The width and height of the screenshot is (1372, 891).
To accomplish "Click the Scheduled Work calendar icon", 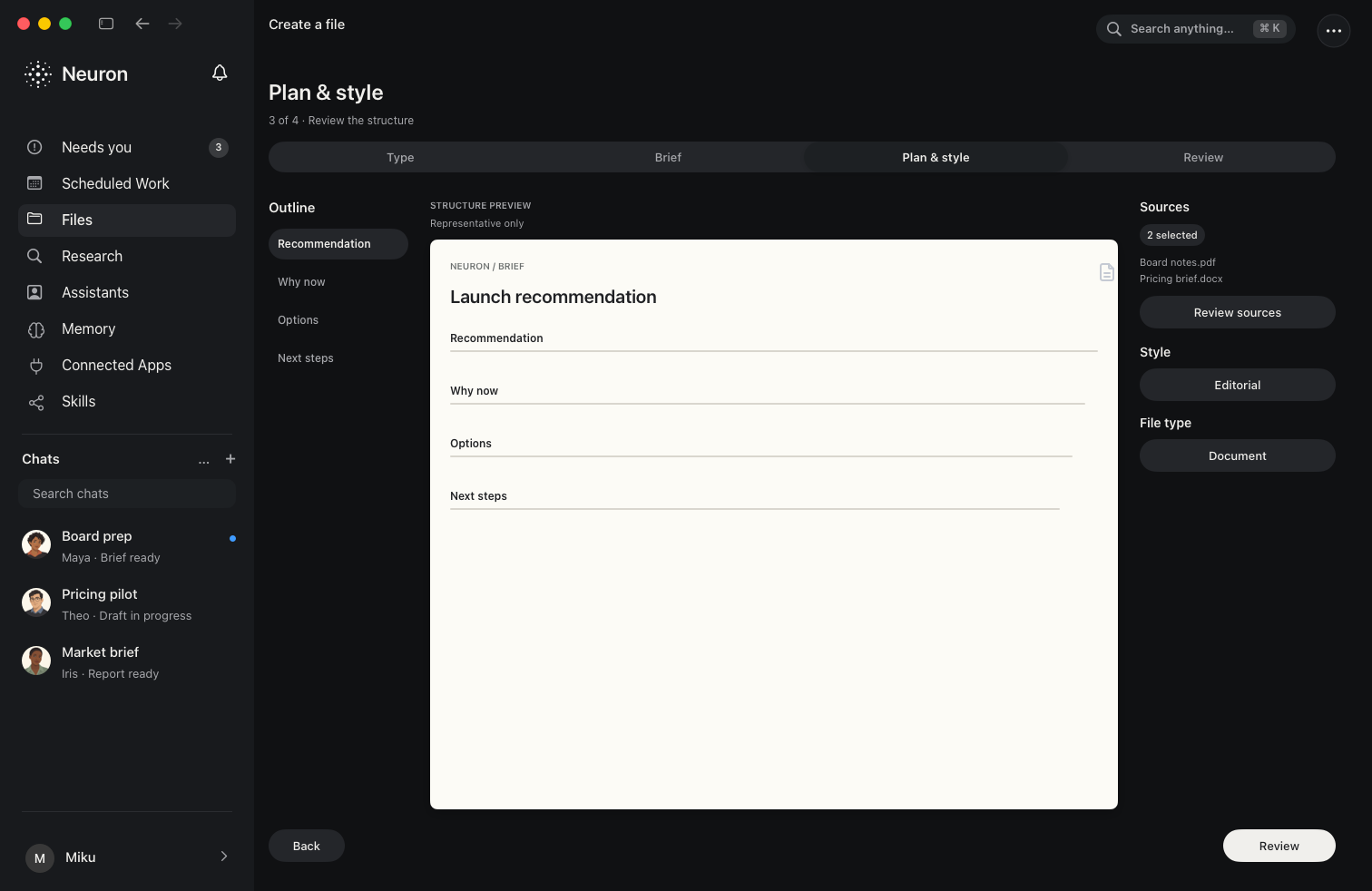I will pos(34,183).
